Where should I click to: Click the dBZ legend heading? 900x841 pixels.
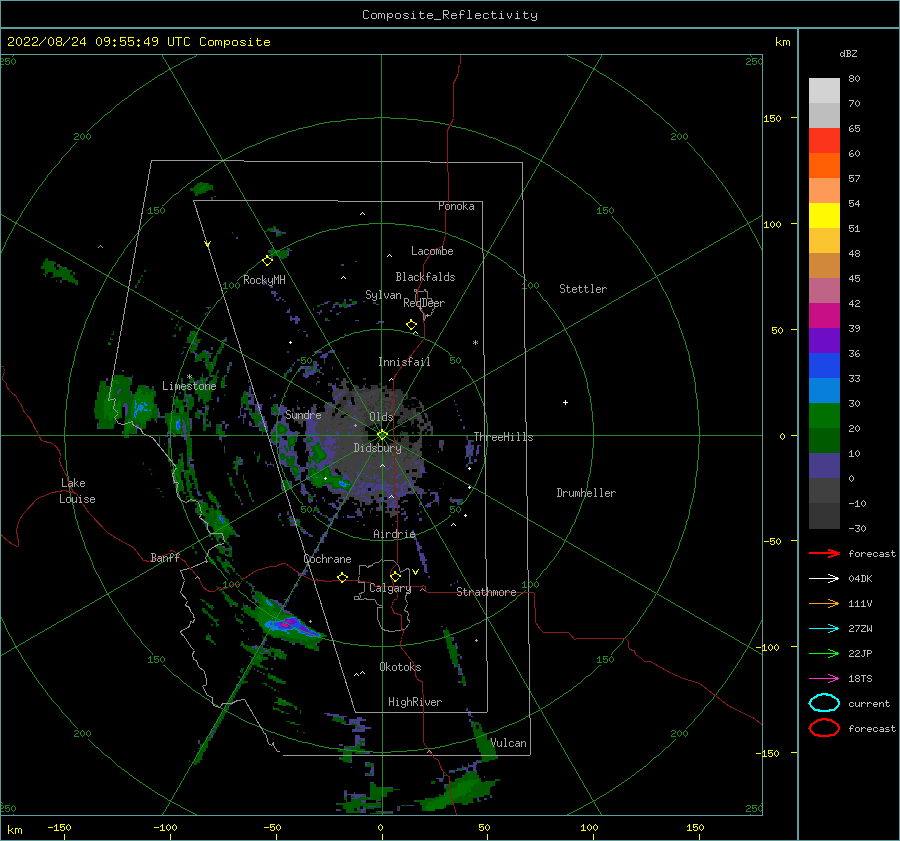click(x=848, y=54)
